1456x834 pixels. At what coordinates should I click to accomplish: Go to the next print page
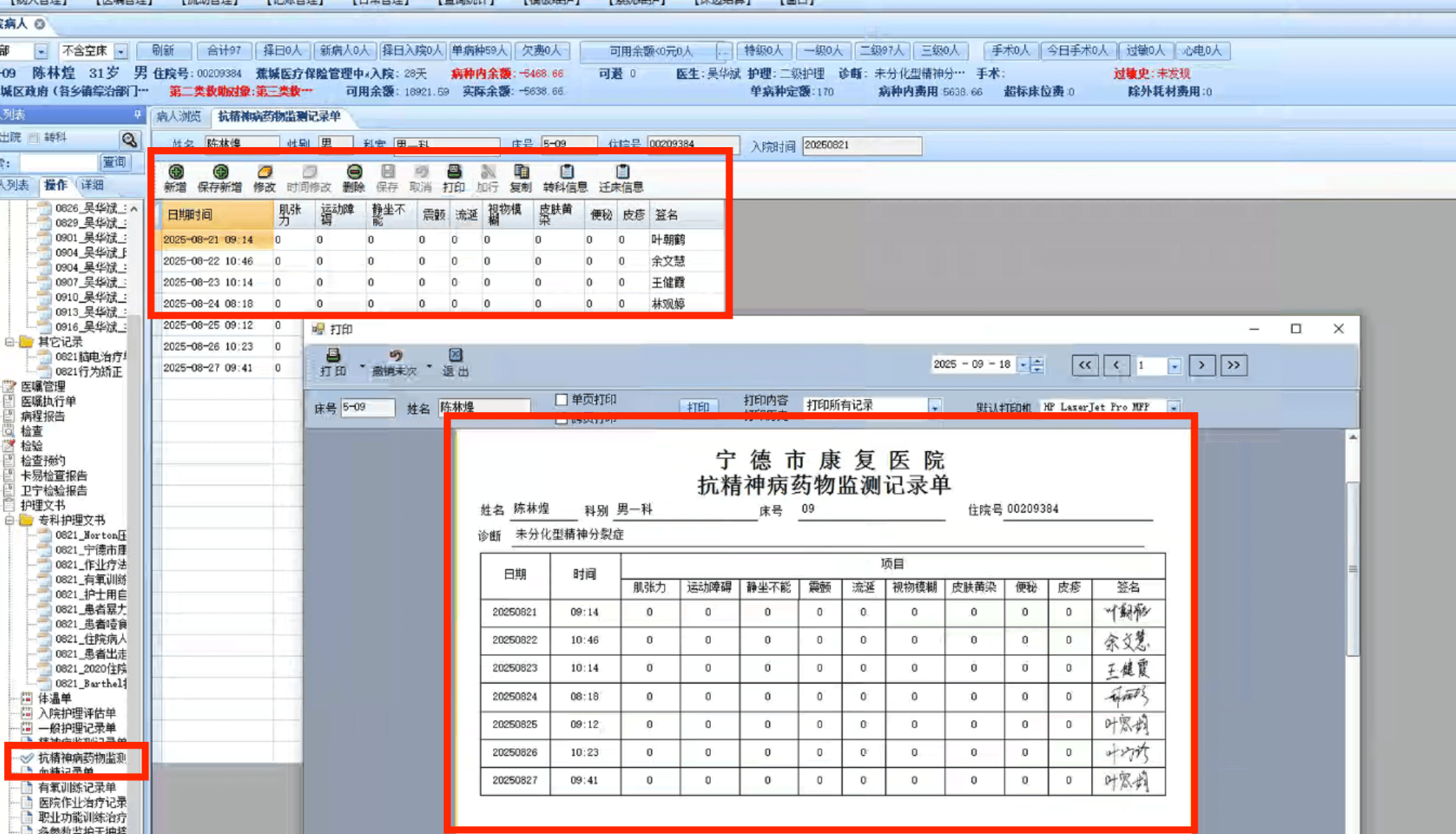(x=1202, y=365)
